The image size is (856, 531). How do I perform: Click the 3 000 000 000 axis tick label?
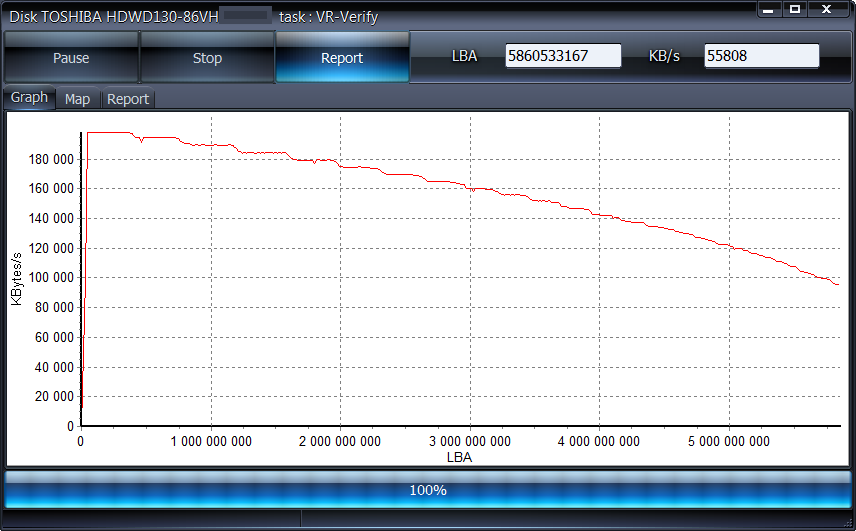(469, 441)
